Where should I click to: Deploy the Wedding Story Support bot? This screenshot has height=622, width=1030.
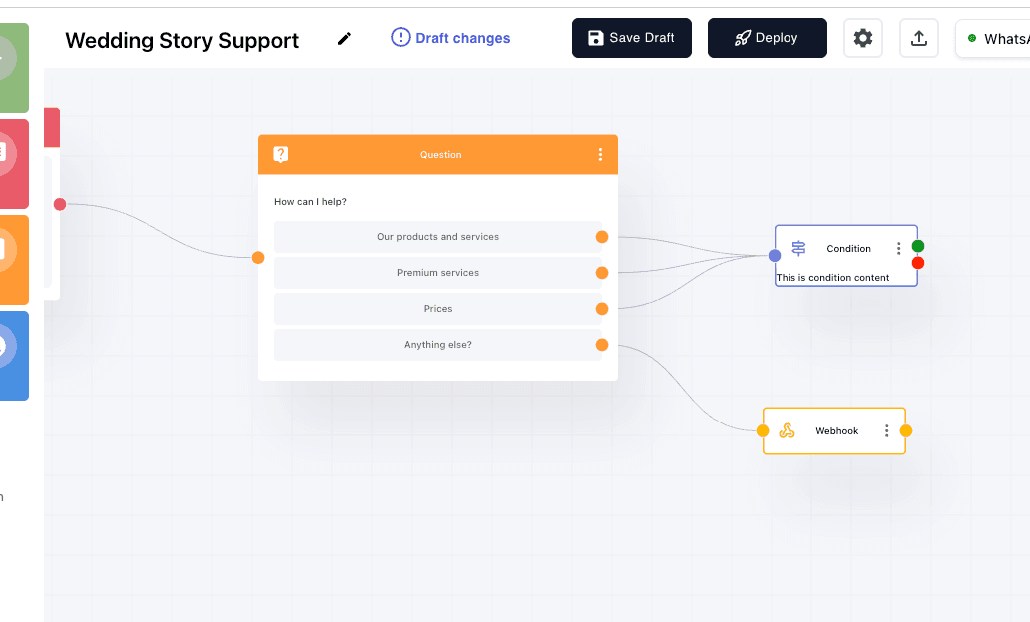(767, 38)
